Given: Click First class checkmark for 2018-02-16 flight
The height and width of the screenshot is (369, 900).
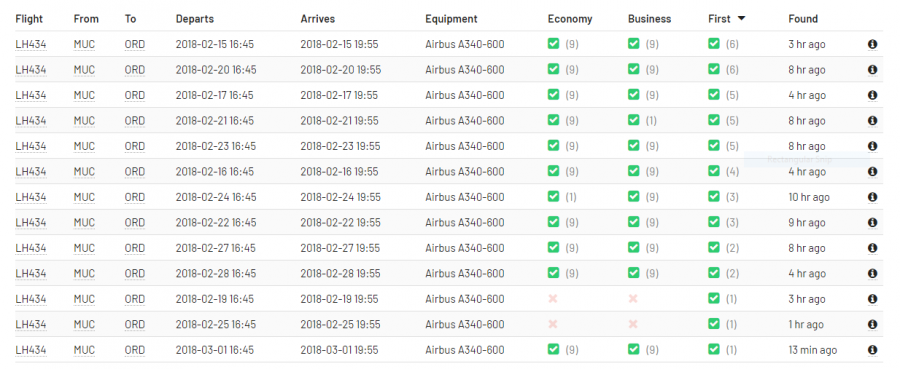Looking at the screenshot, I should click(713, 171).
